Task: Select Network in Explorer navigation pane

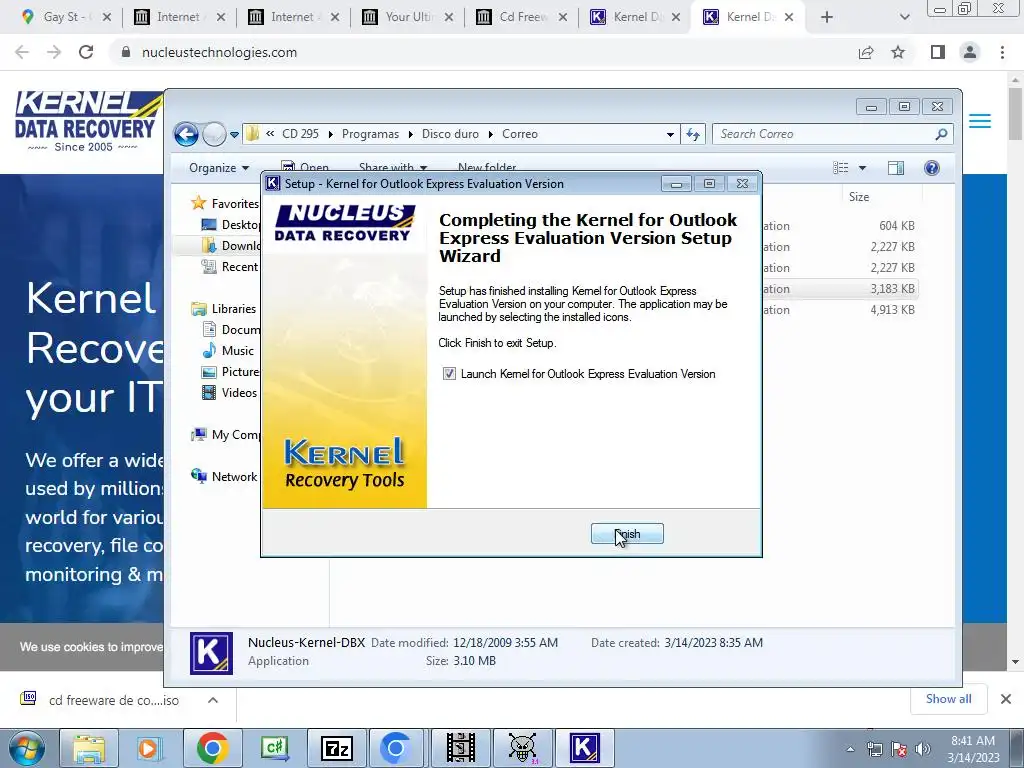Action: click(223, 477)
